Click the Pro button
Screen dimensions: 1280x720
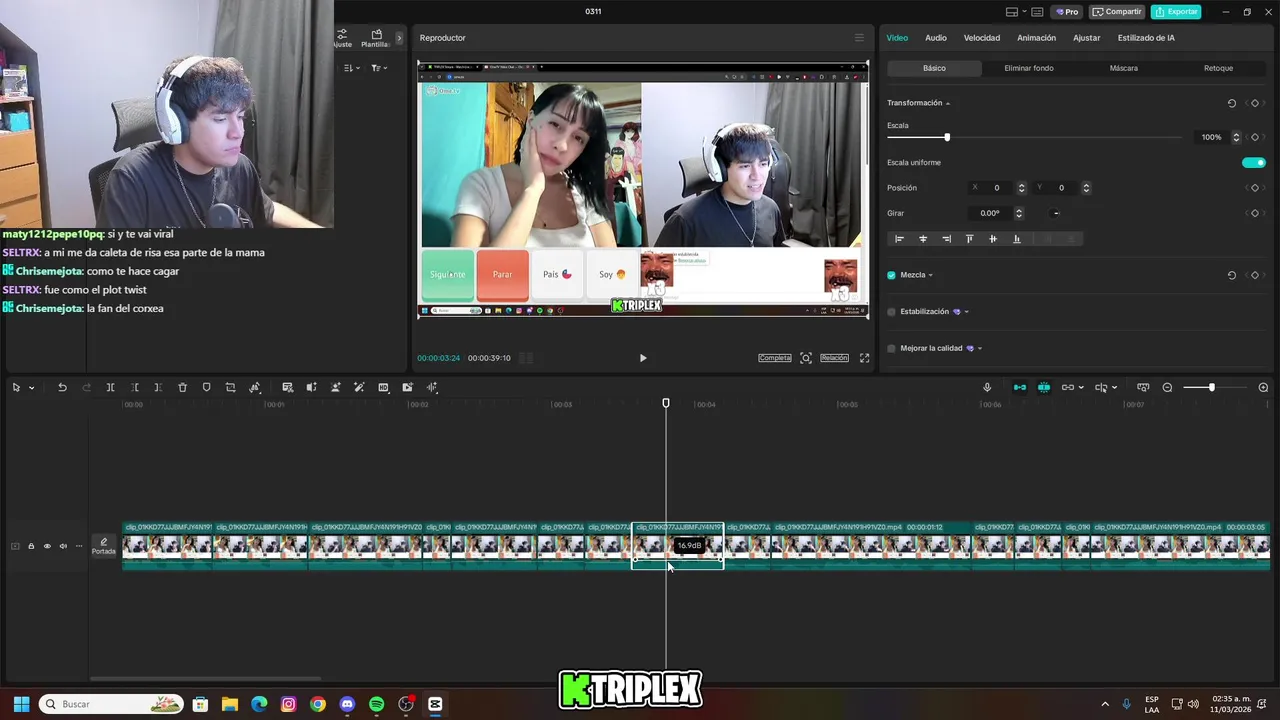tap(1066, 12)
